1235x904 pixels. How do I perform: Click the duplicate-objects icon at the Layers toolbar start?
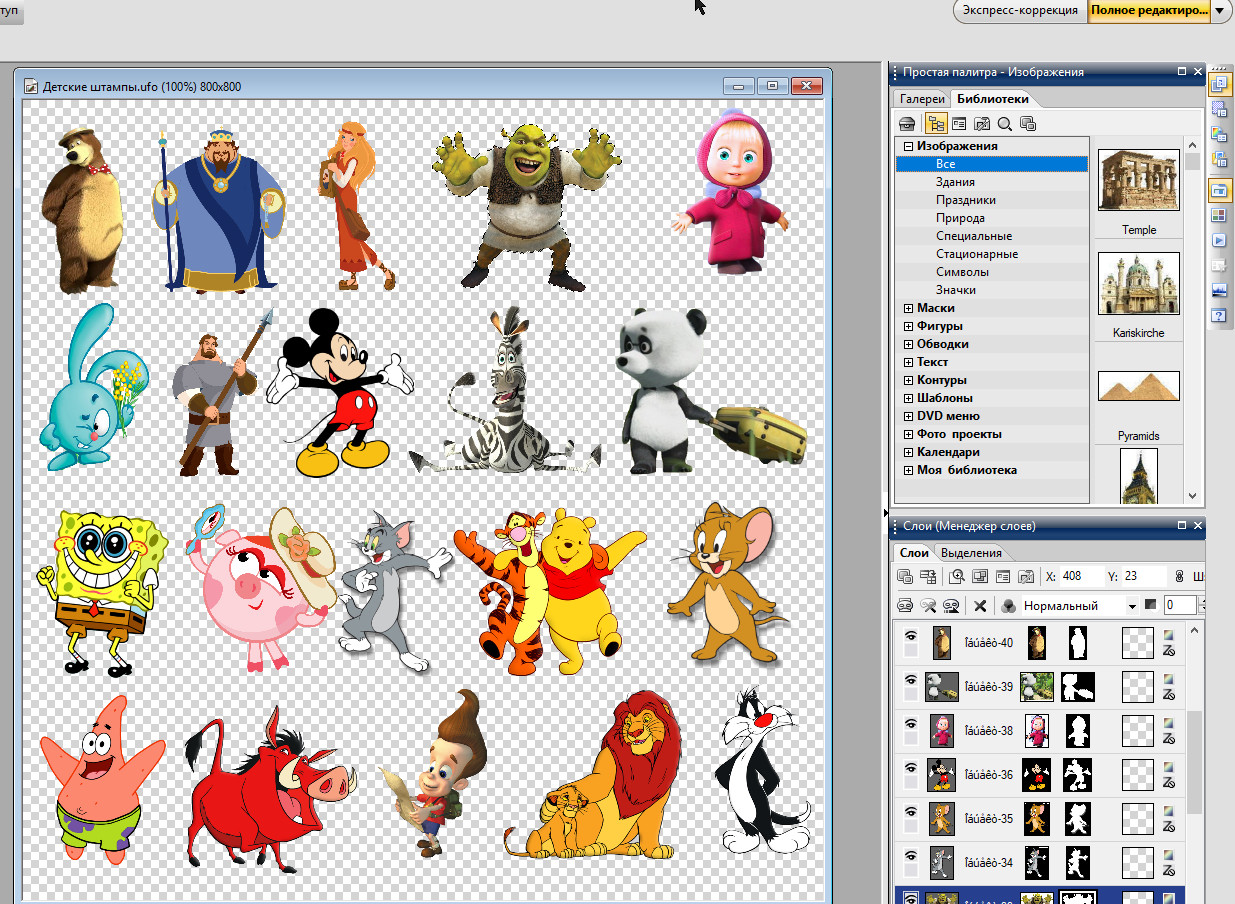905,576
